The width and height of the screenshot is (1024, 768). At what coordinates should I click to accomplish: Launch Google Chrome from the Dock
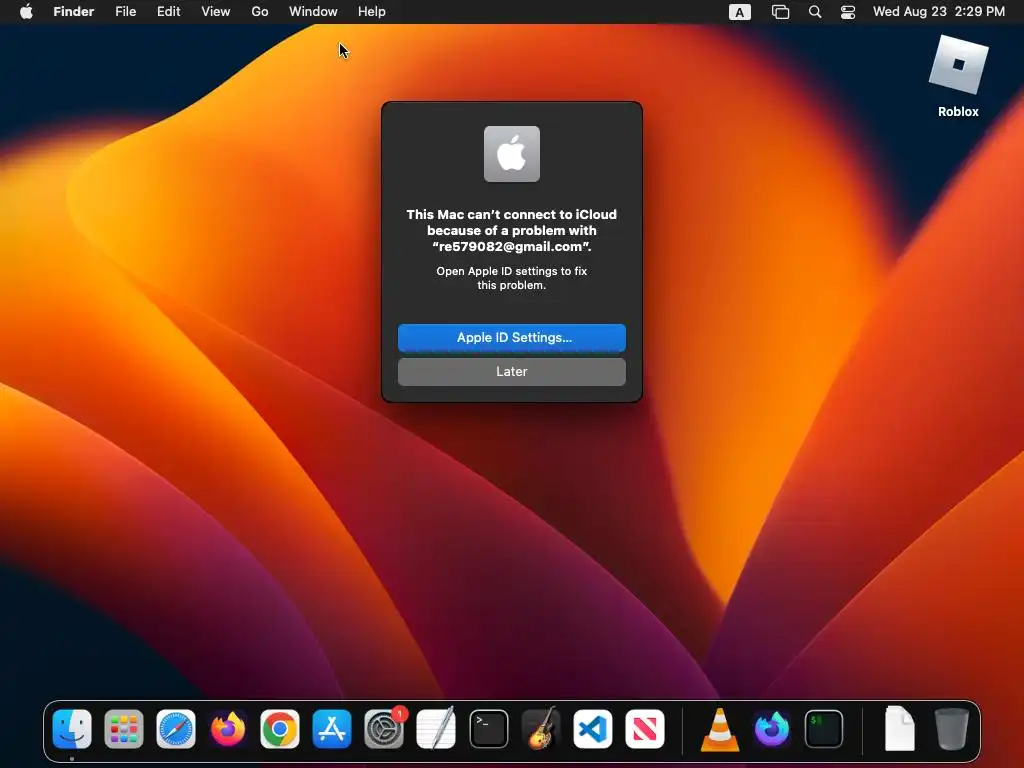(280, 729)
